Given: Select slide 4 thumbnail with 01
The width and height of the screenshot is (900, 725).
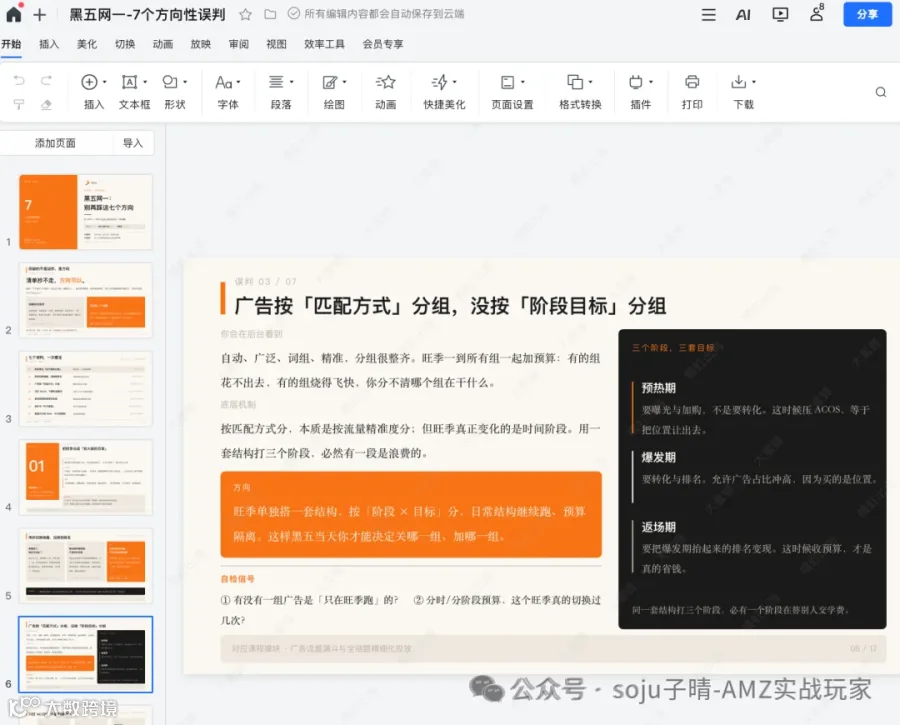Looking at the screenshot, I should pyautogui.click(x=86, y=477).
